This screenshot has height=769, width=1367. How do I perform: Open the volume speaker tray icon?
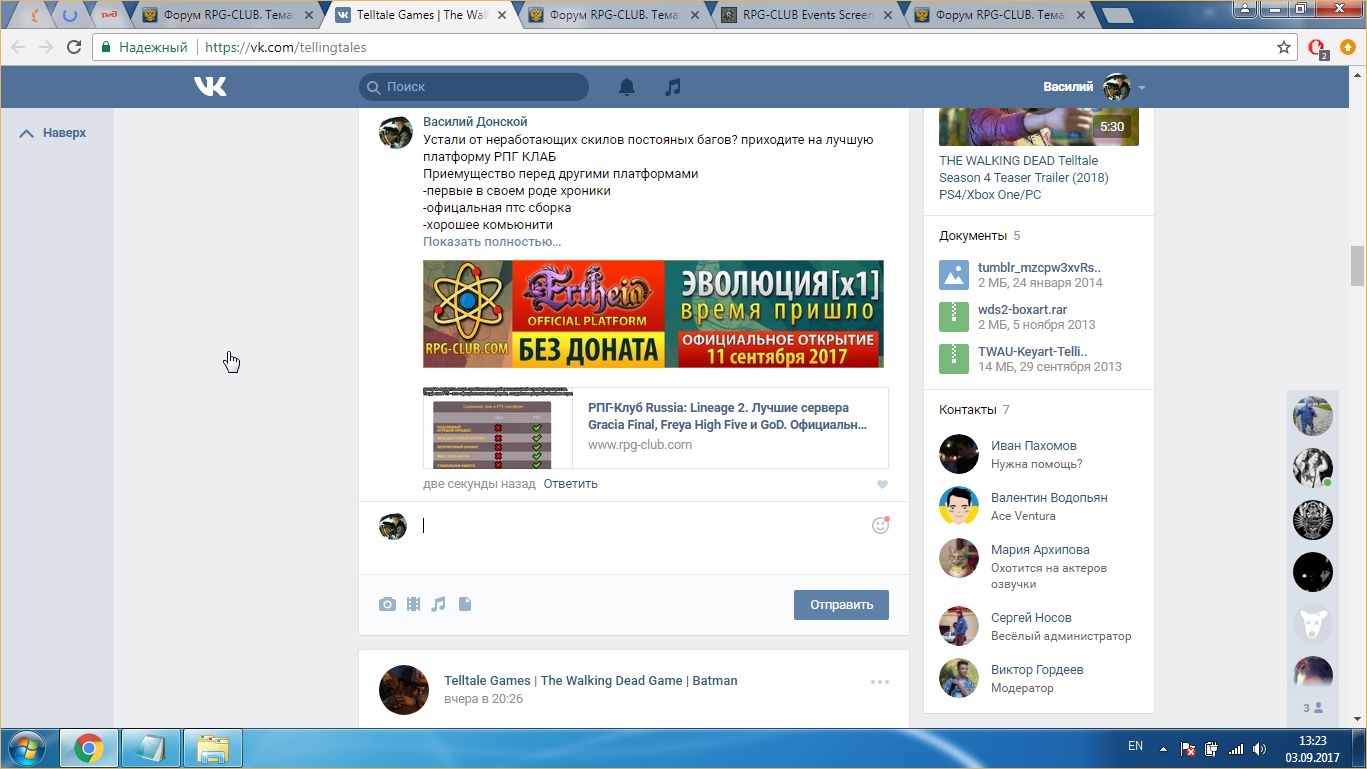[x=1259, y=748]
